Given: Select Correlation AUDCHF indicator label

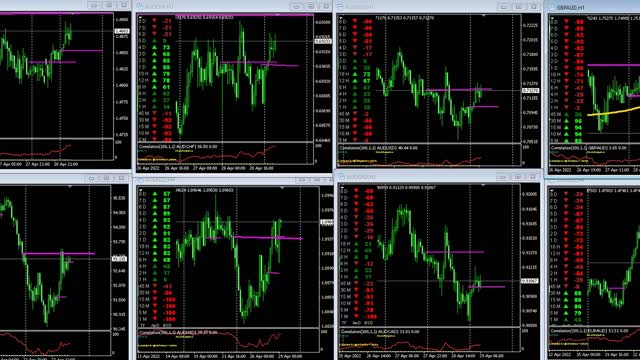Looking at the screenshot, I should (178, 146).
